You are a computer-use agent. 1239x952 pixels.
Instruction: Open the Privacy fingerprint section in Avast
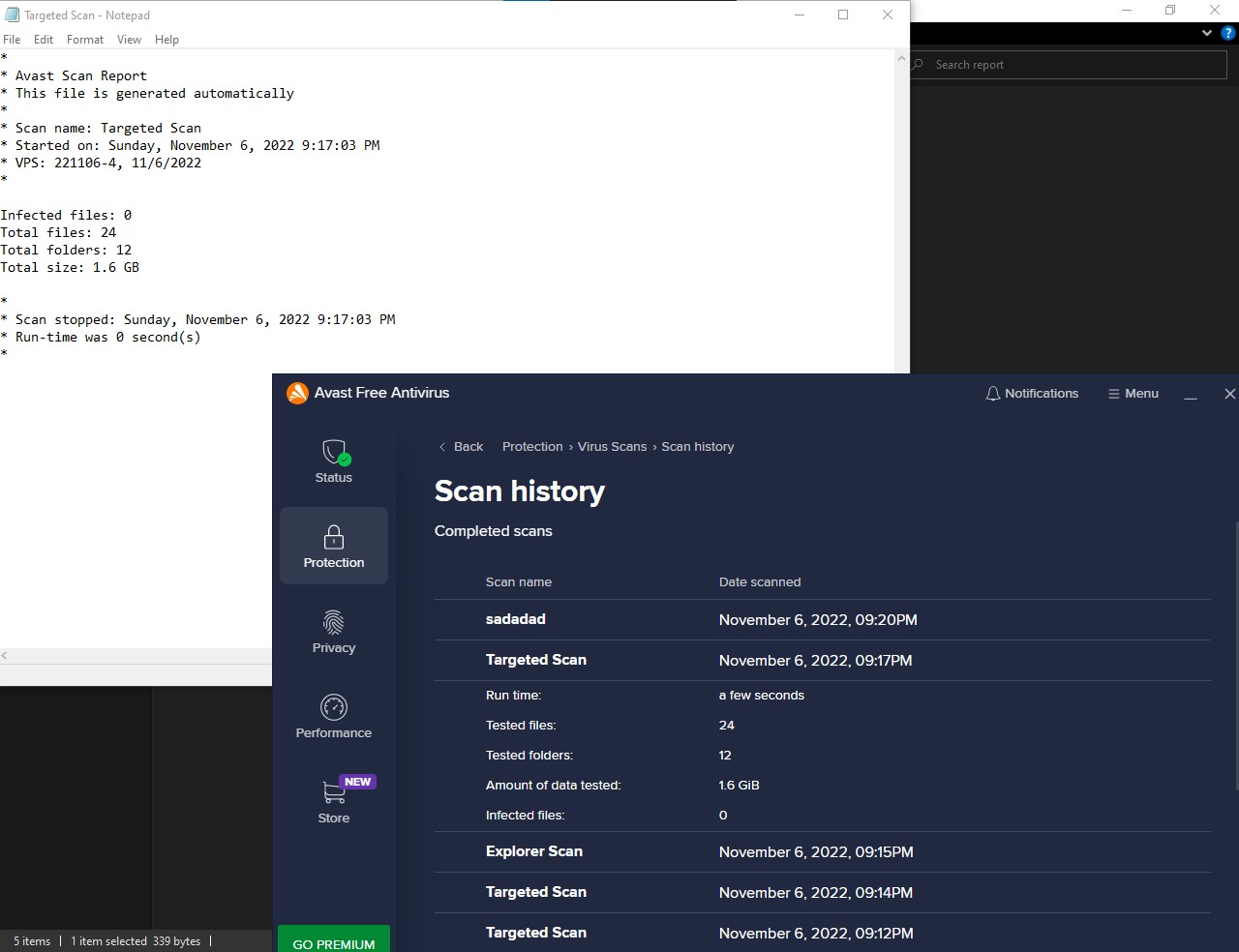click(334, 632)
